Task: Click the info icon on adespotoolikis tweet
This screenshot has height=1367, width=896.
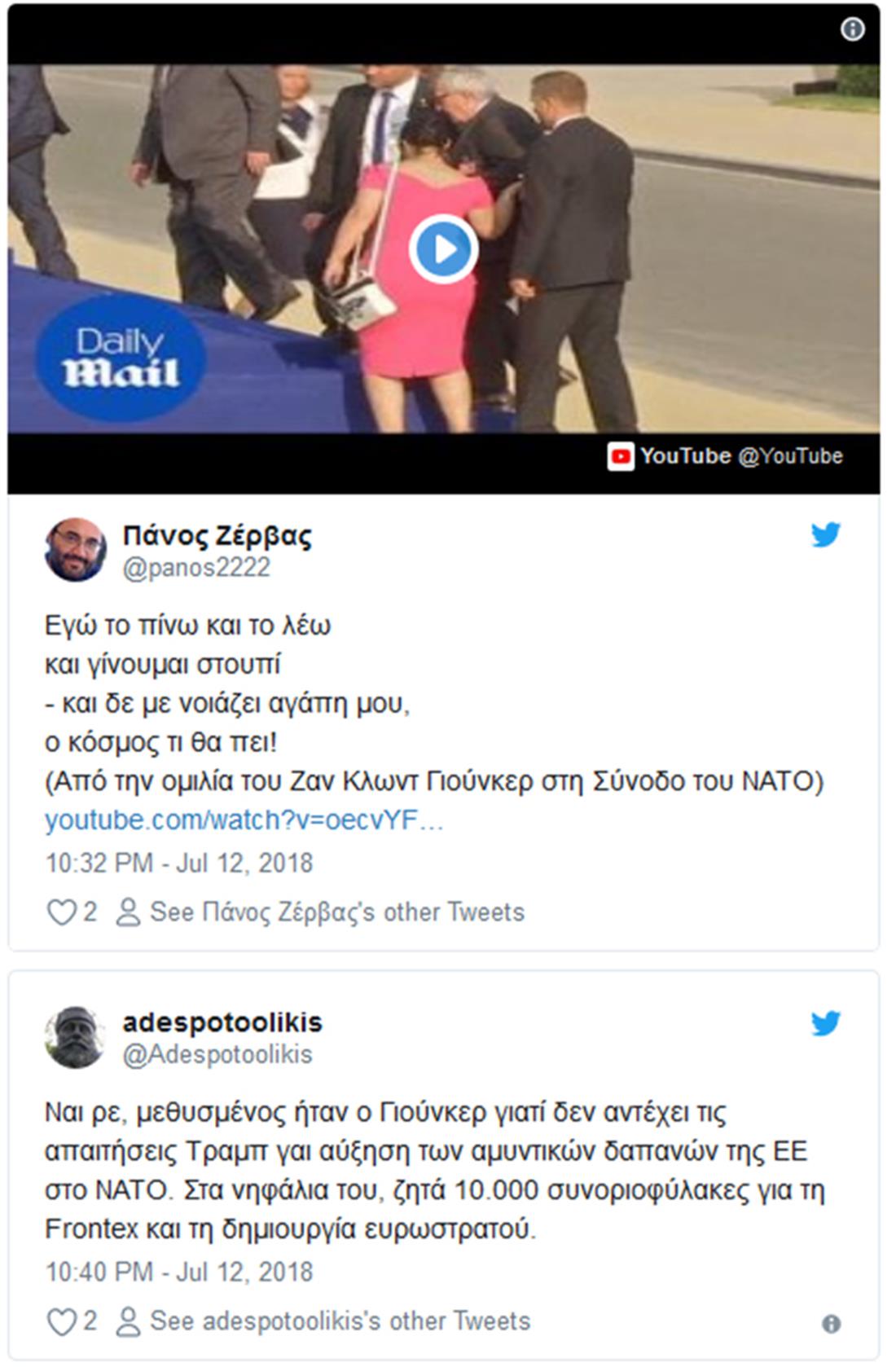Action: pos(831,1324)
